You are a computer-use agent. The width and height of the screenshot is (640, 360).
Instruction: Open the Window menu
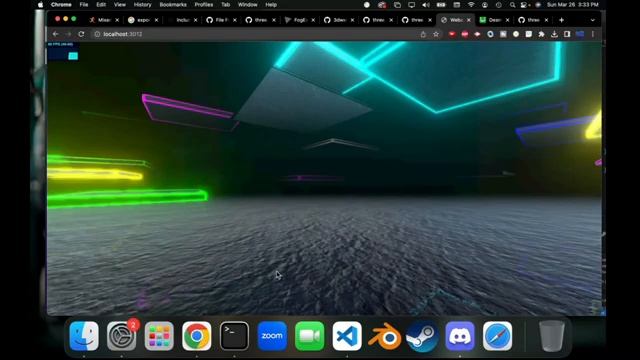[247, 5]
